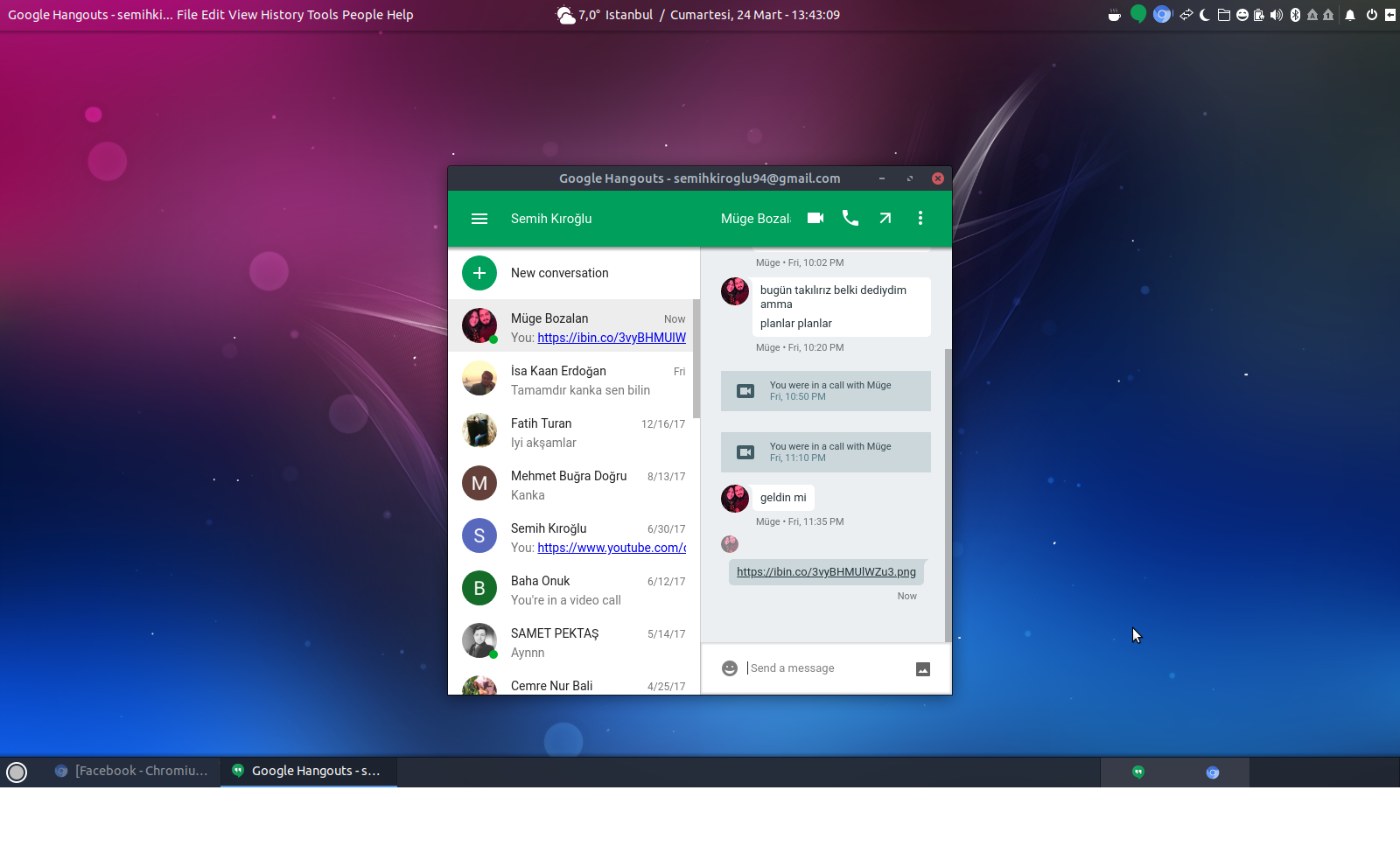Screen dimensions: 1400x867
Task: Open the Budgie menu circle in bottom panel
Action: pyautogui.click(x=17, y=772)
